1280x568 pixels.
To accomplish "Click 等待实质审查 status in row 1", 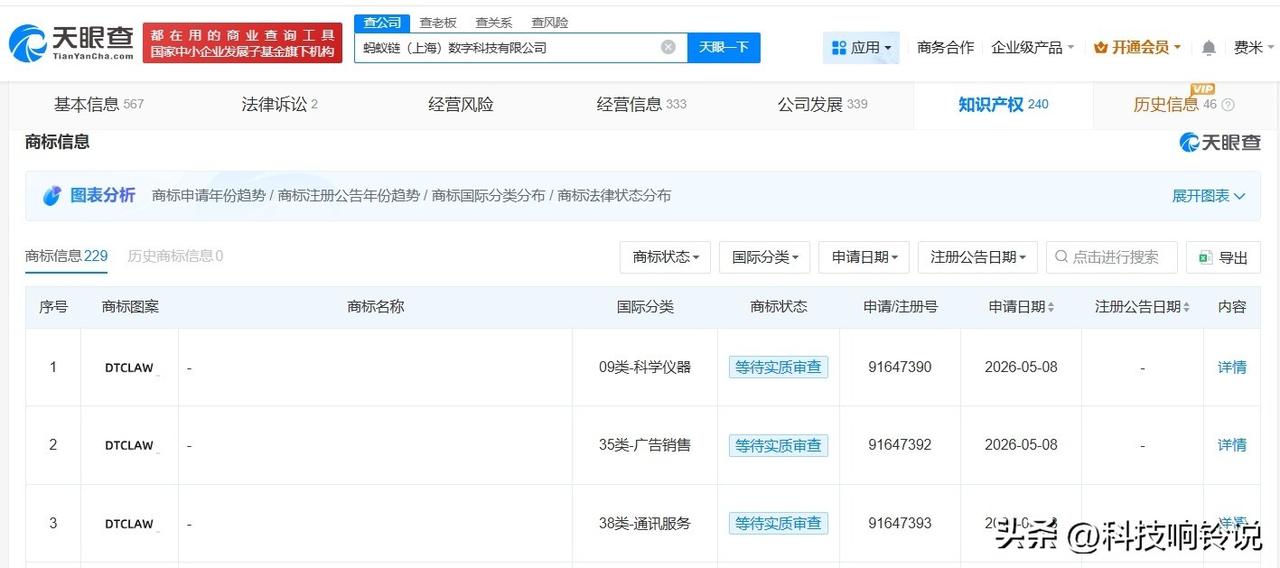I will pyautogui.click(x=778, y=367).
